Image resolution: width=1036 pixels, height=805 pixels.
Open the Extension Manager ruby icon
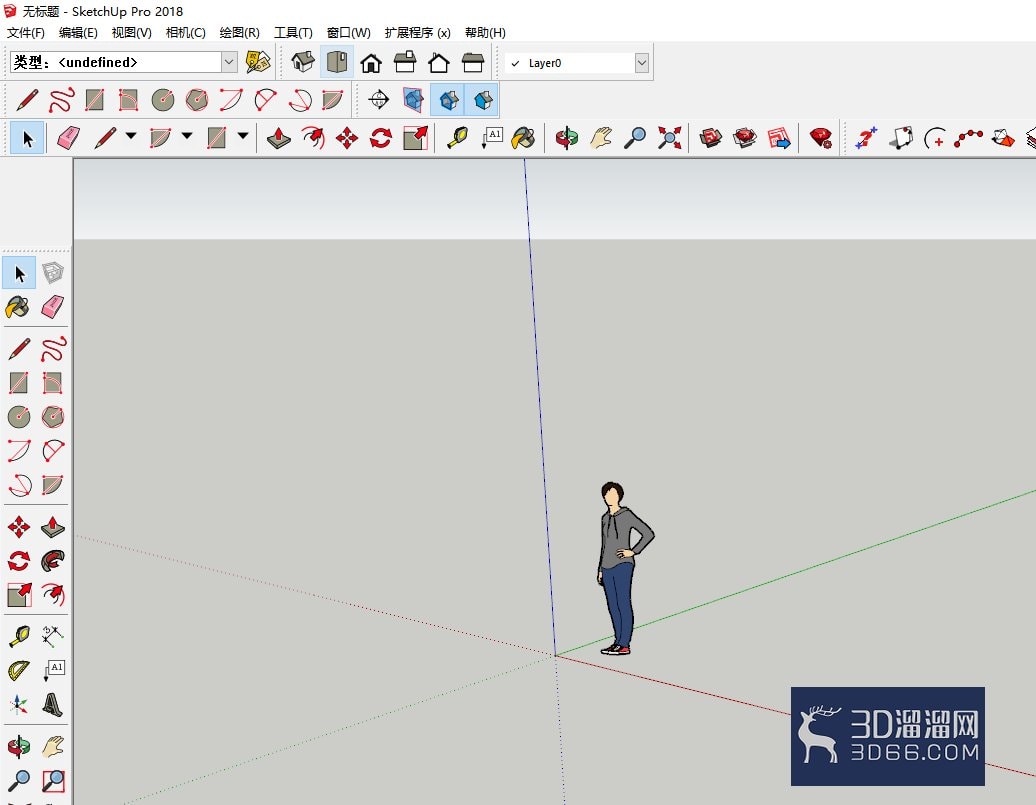[821, 138]
